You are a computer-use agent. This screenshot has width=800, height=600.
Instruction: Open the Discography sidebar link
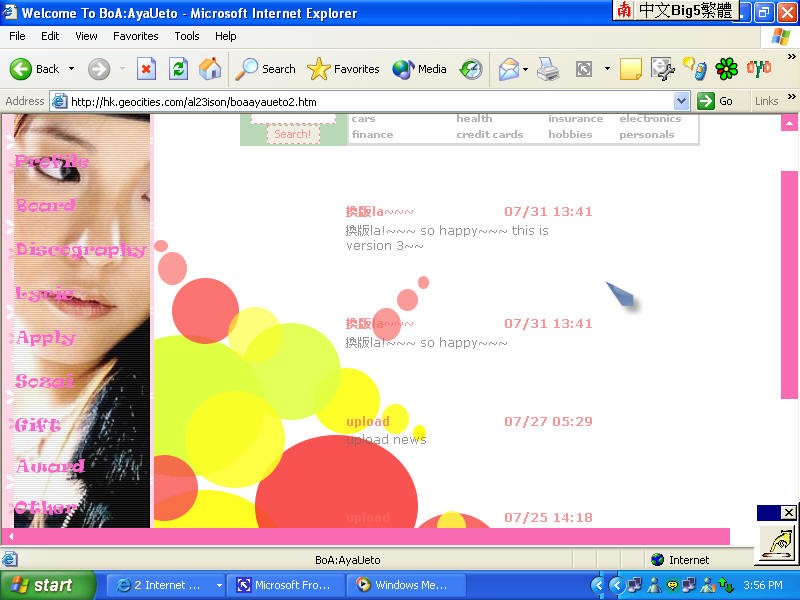pyautogui.click(x=81, y=249)
